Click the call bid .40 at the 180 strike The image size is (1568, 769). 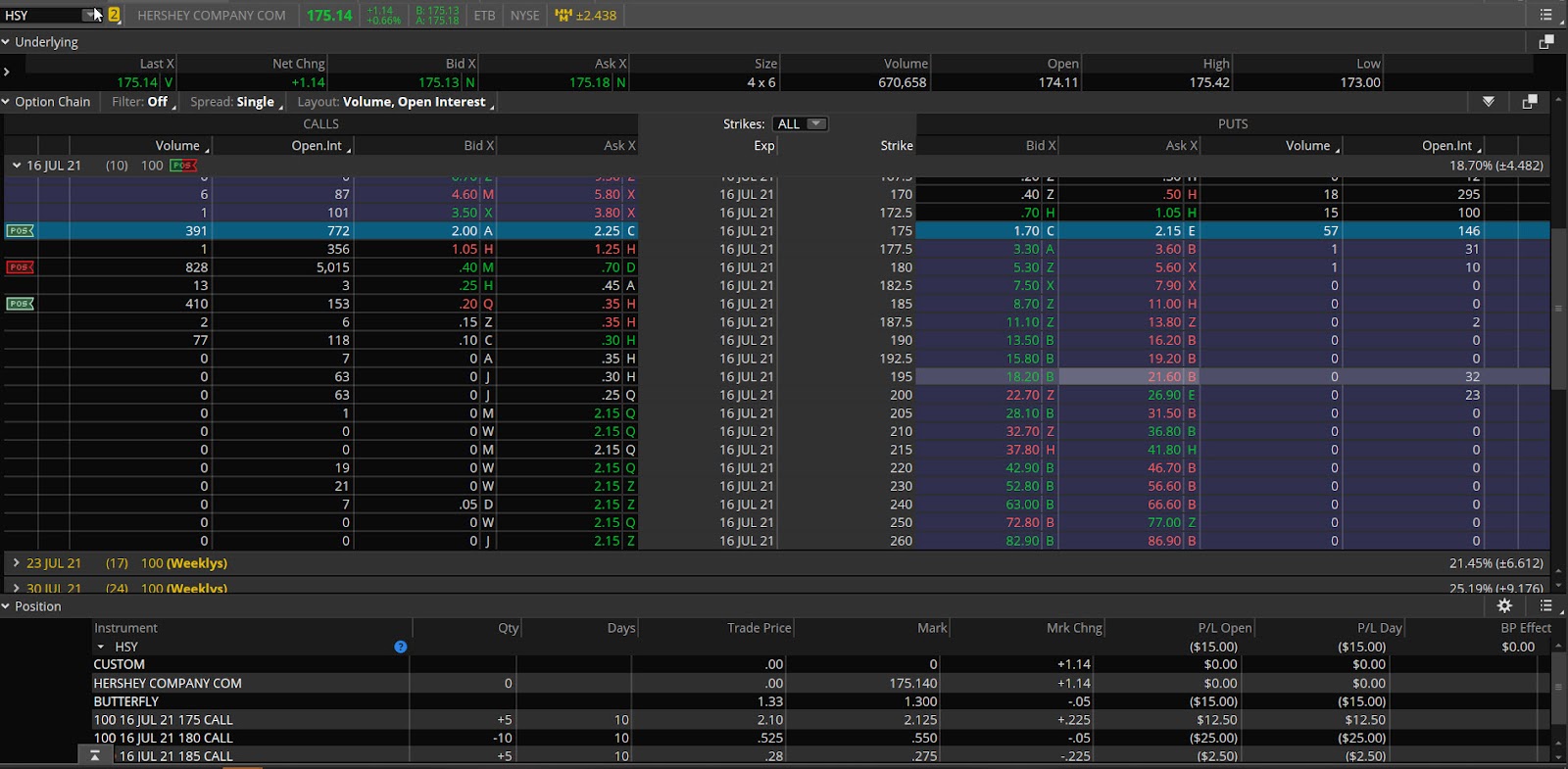click(x=468, y=267)
